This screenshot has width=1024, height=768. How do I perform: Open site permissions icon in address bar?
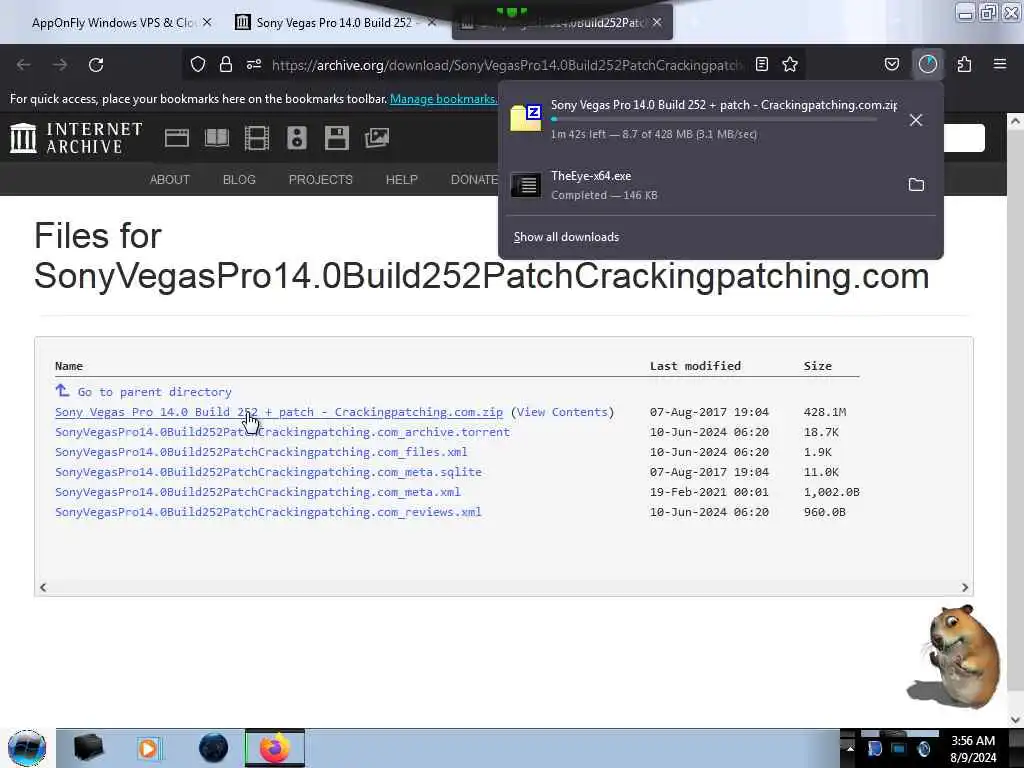254,64
